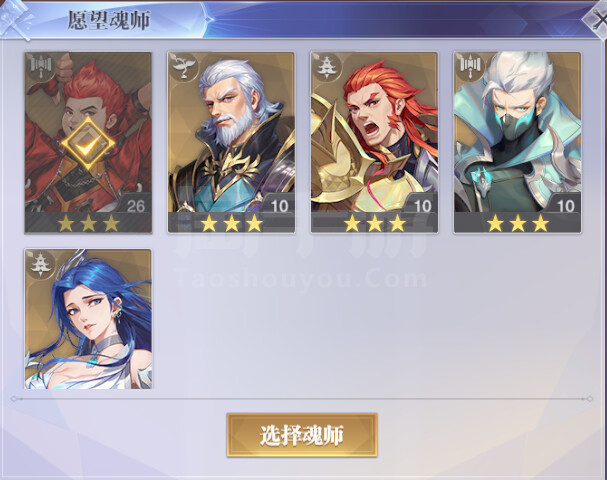
Task: Select the shouting orange-haired warrior card
Action: 374,142
